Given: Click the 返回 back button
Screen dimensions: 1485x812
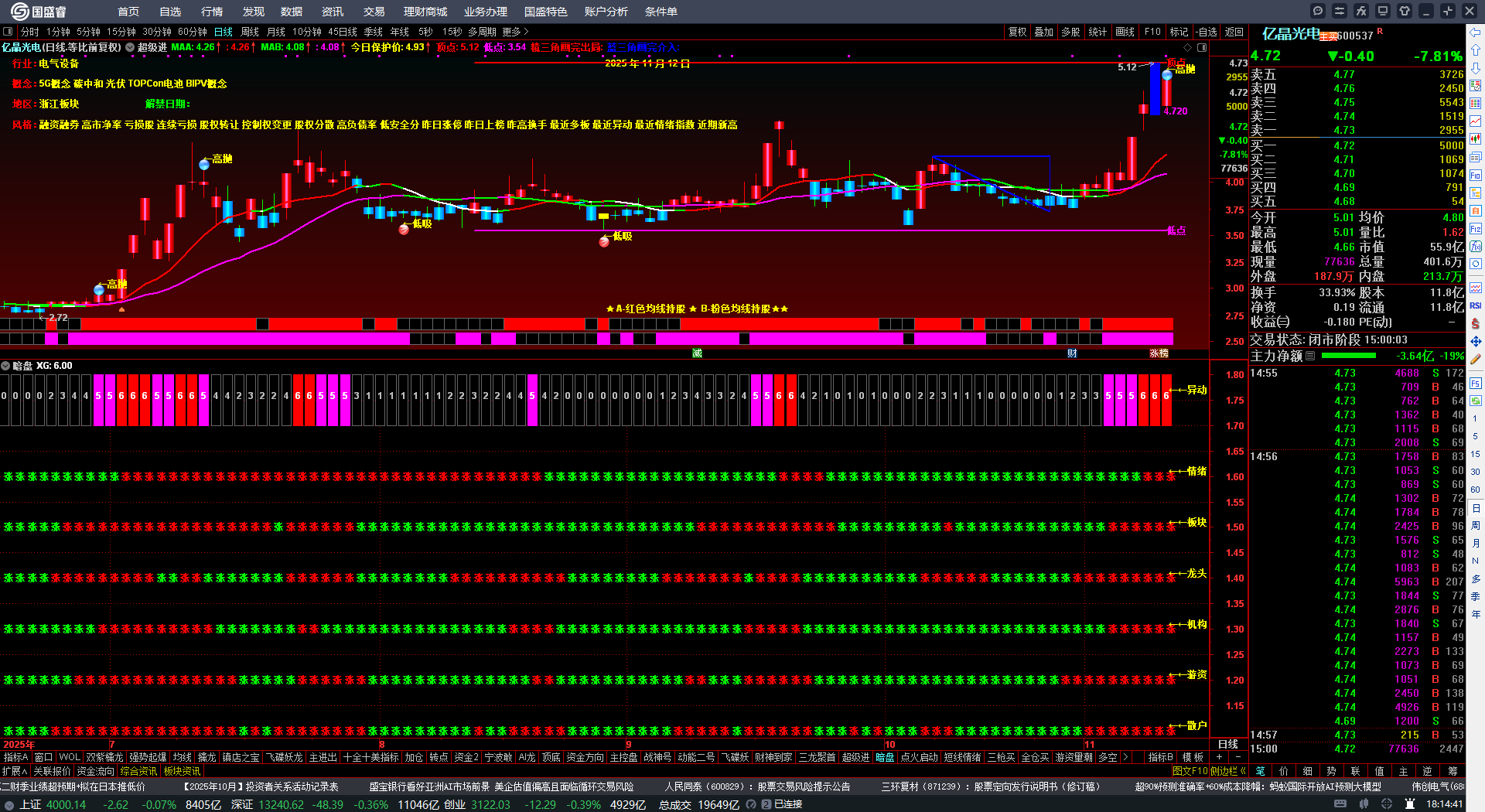Looking at the screenshot, I should 1234,32.
